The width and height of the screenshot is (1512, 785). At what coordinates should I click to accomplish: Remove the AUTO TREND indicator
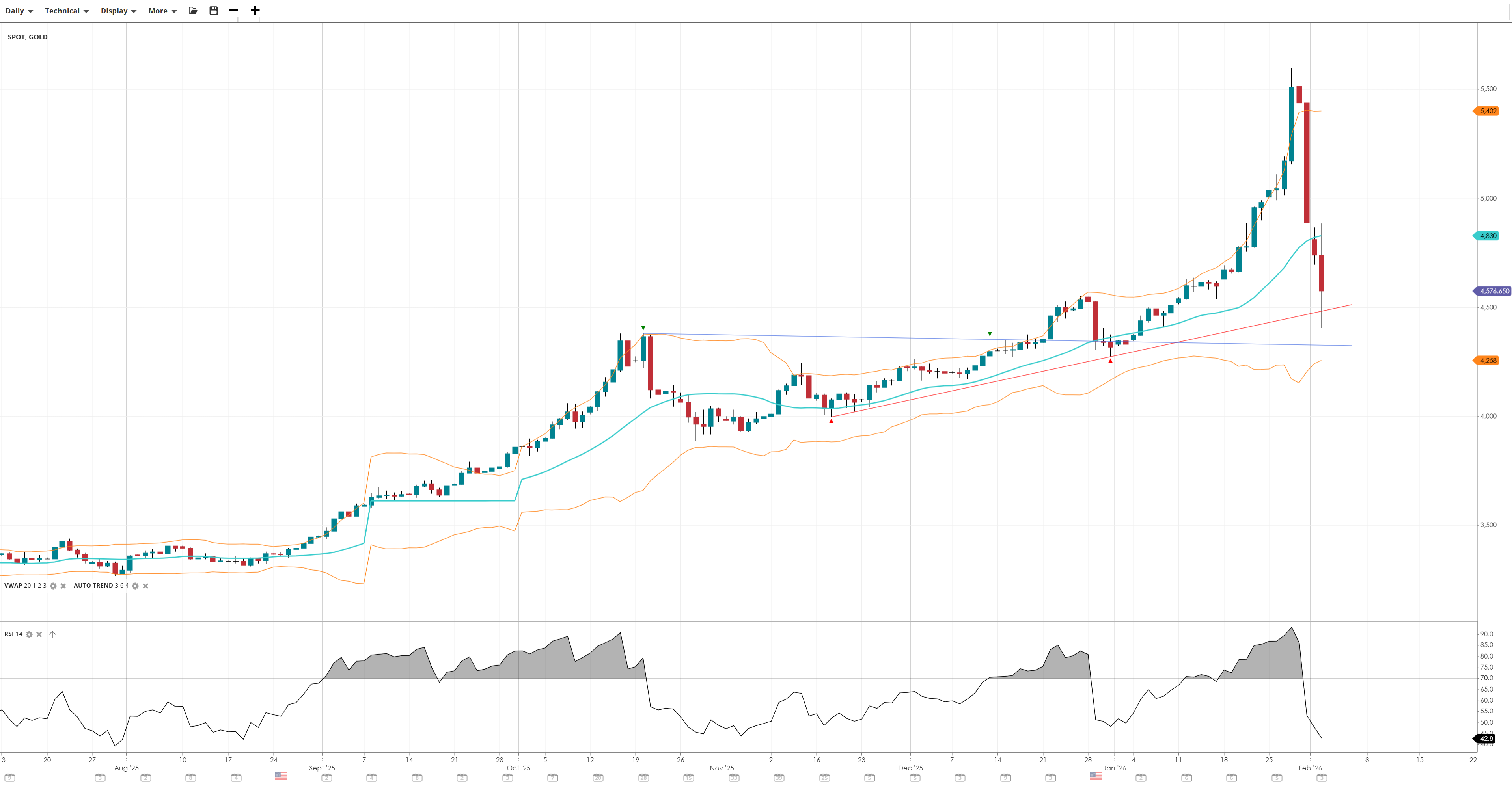(x=145, y=586)
